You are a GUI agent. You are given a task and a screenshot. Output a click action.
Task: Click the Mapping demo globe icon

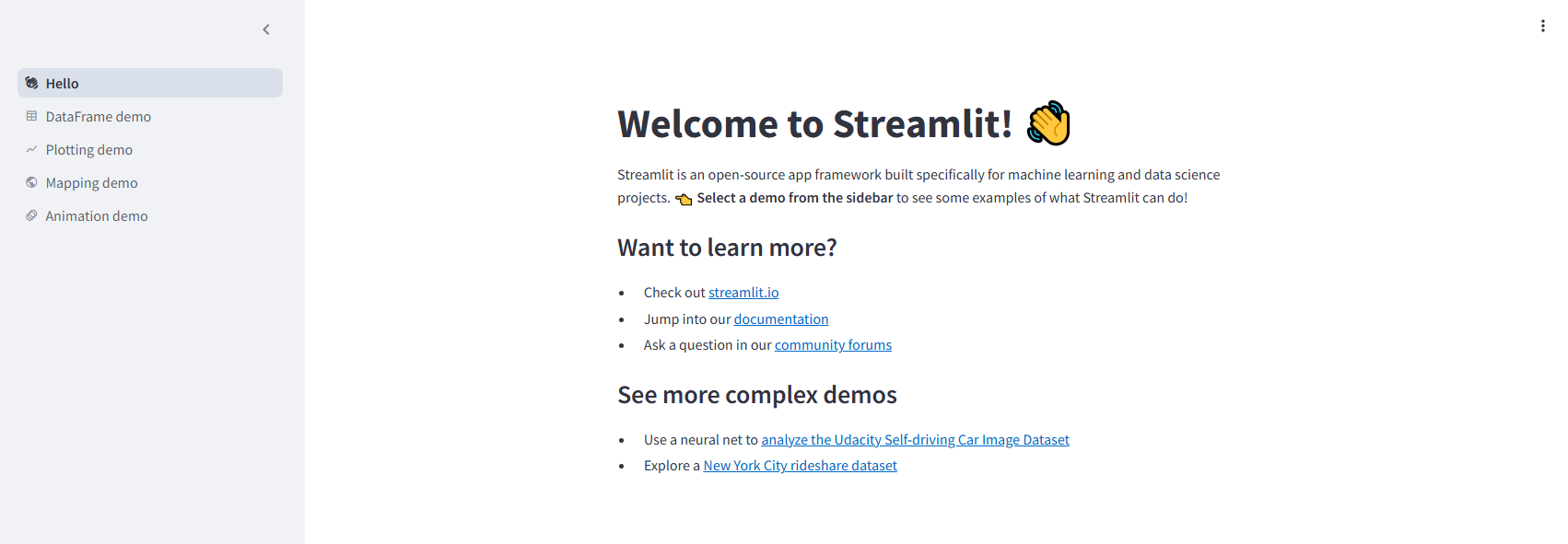pyautogui.click(x=31, y=182)
